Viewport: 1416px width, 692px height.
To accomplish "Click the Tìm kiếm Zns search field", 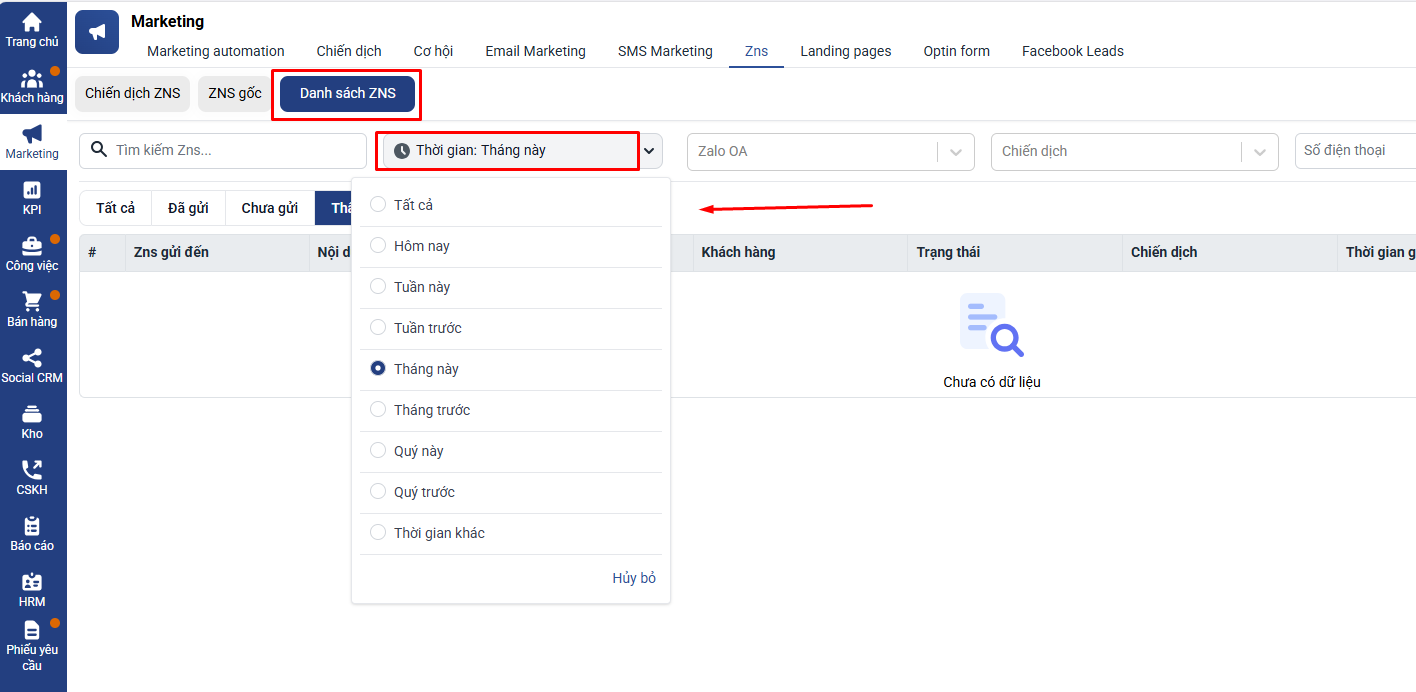I will pyautogui.click(x=235, y=151).
